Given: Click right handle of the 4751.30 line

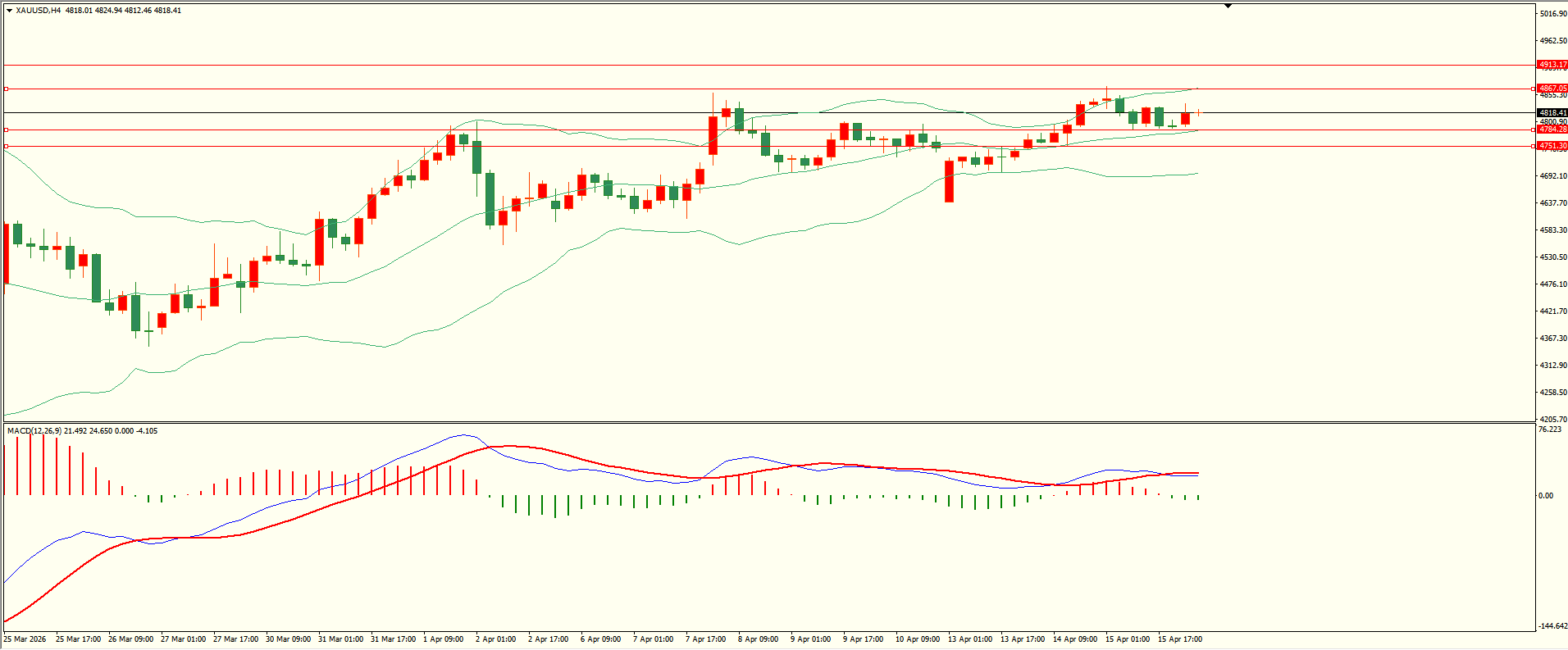Looking at the screenshot, I should (1534, 146).
